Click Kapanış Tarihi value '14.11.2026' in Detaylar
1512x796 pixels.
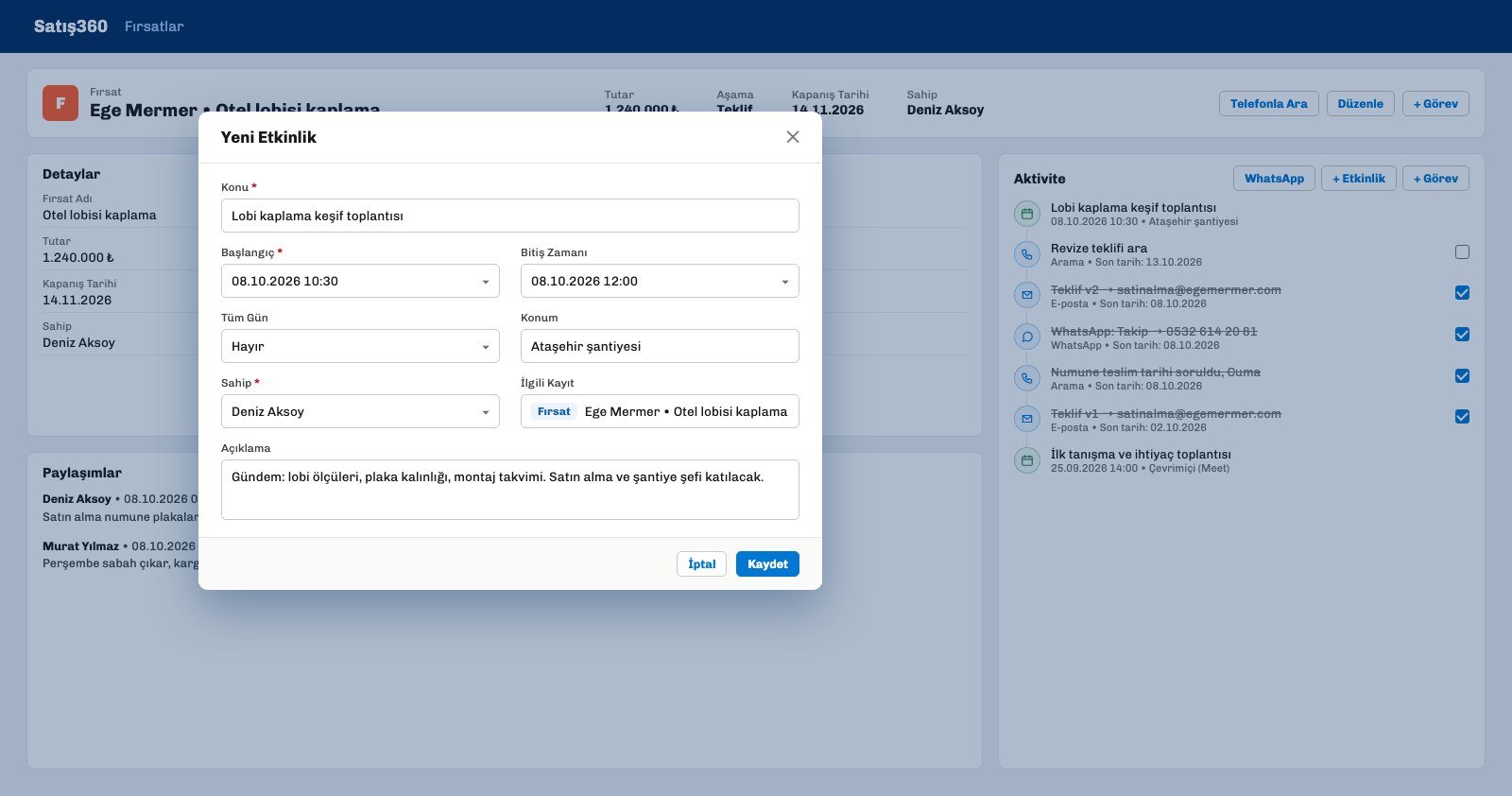point(77,301)
